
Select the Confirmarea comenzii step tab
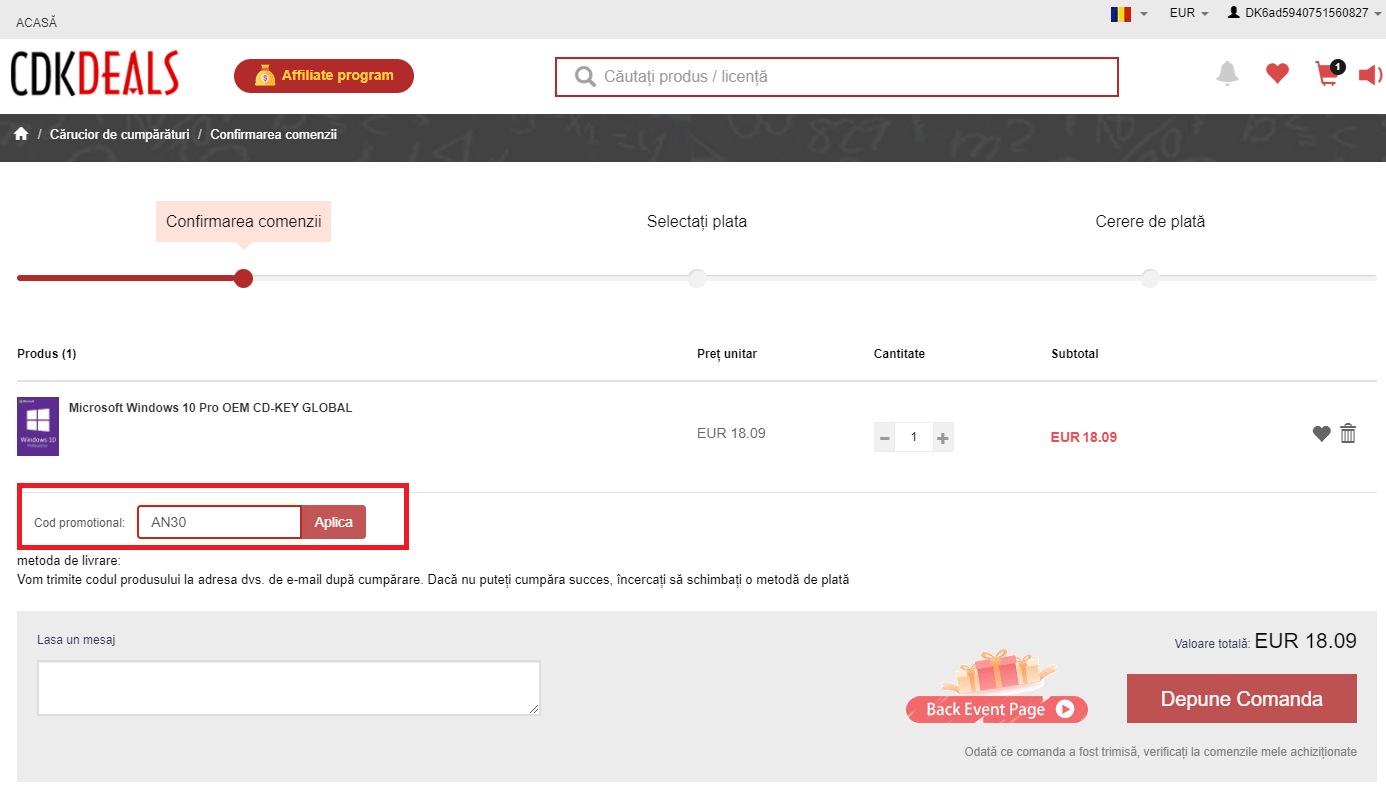(243, 221)
